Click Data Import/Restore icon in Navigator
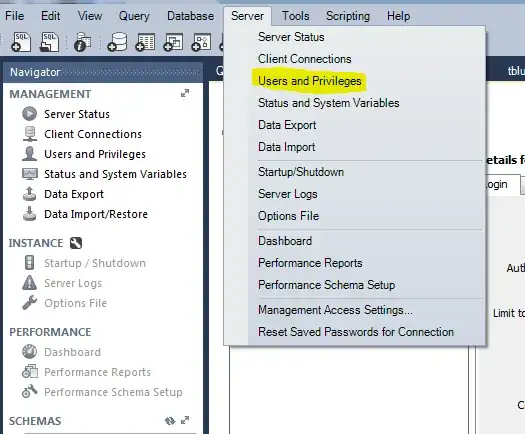 (x=29, y=214)
